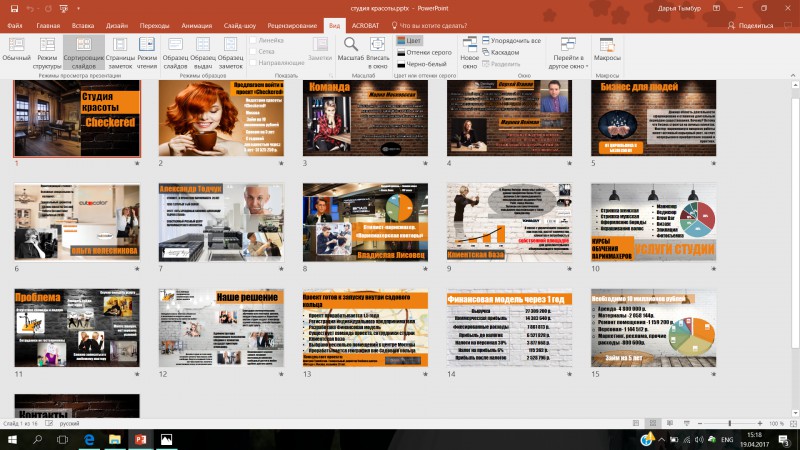The width and height of the screenshot is (800, 450).
Task: Open Outline view (Режим структуры)
Action: tap(47, 53)
